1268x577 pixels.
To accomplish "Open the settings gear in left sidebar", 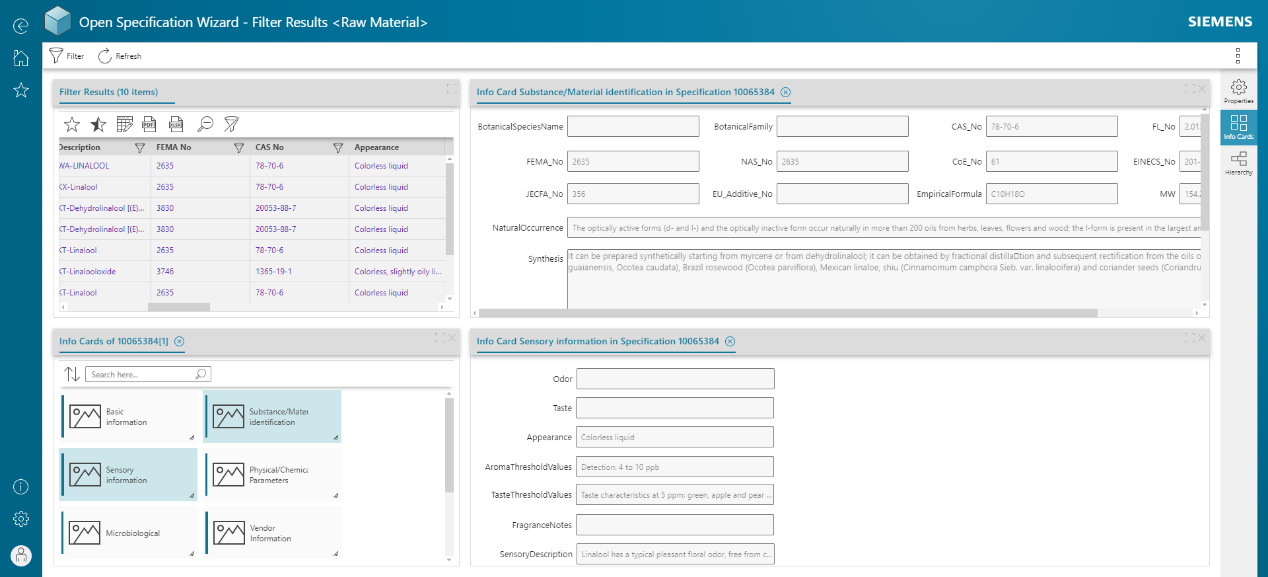I will [20, 519].
